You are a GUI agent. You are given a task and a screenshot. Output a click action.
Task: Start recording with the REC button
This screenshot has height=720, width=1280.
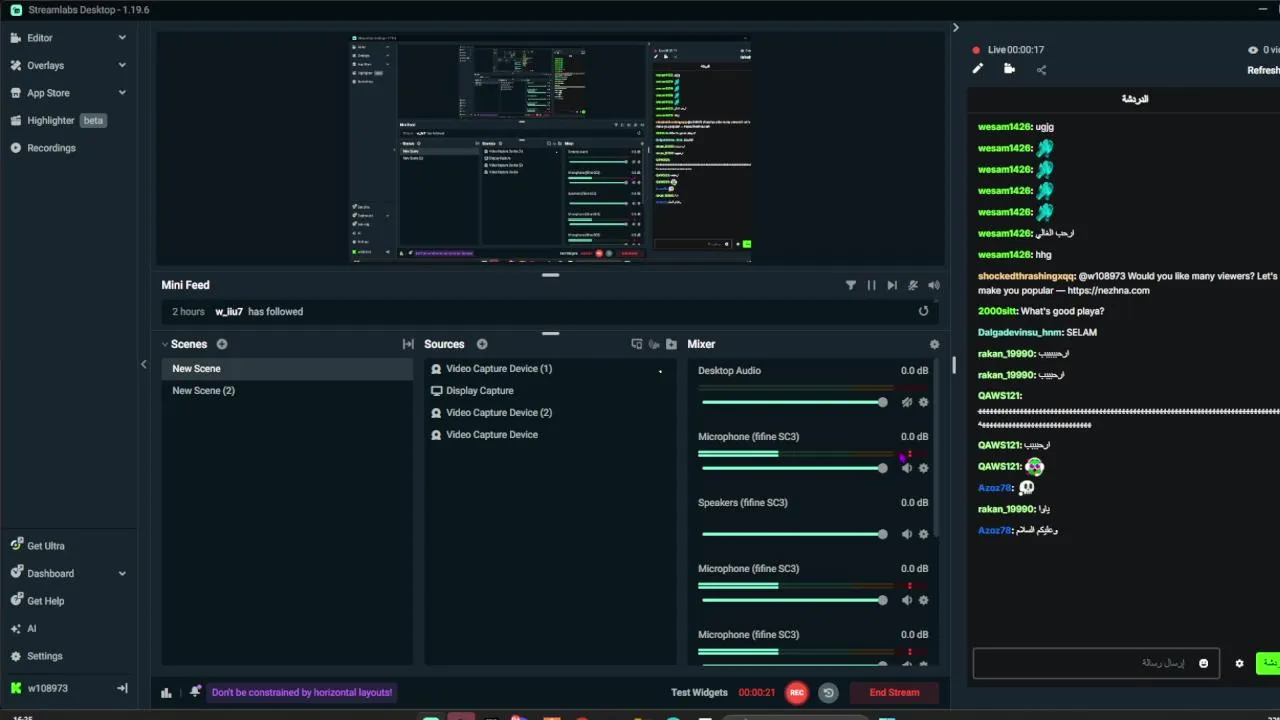796,692
